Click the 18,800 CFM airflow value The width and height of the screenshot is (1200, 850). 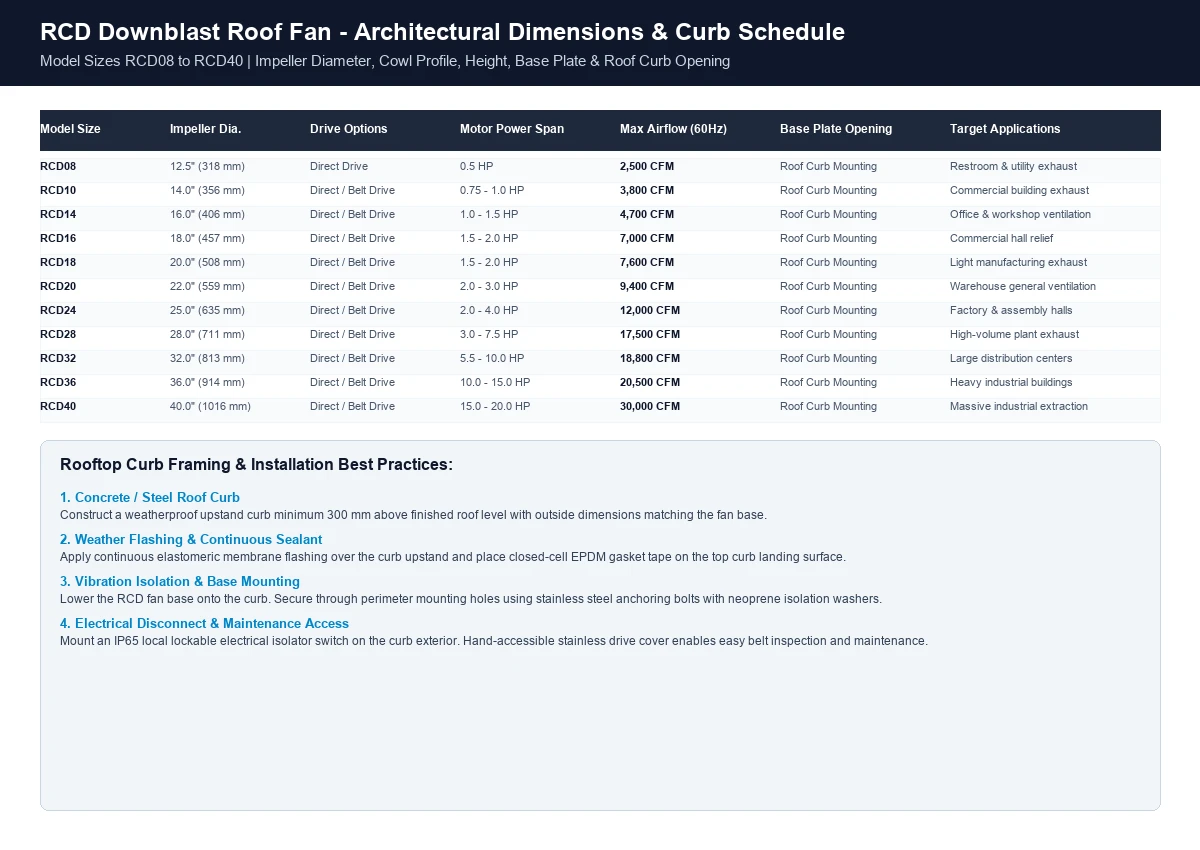(650, 358)
